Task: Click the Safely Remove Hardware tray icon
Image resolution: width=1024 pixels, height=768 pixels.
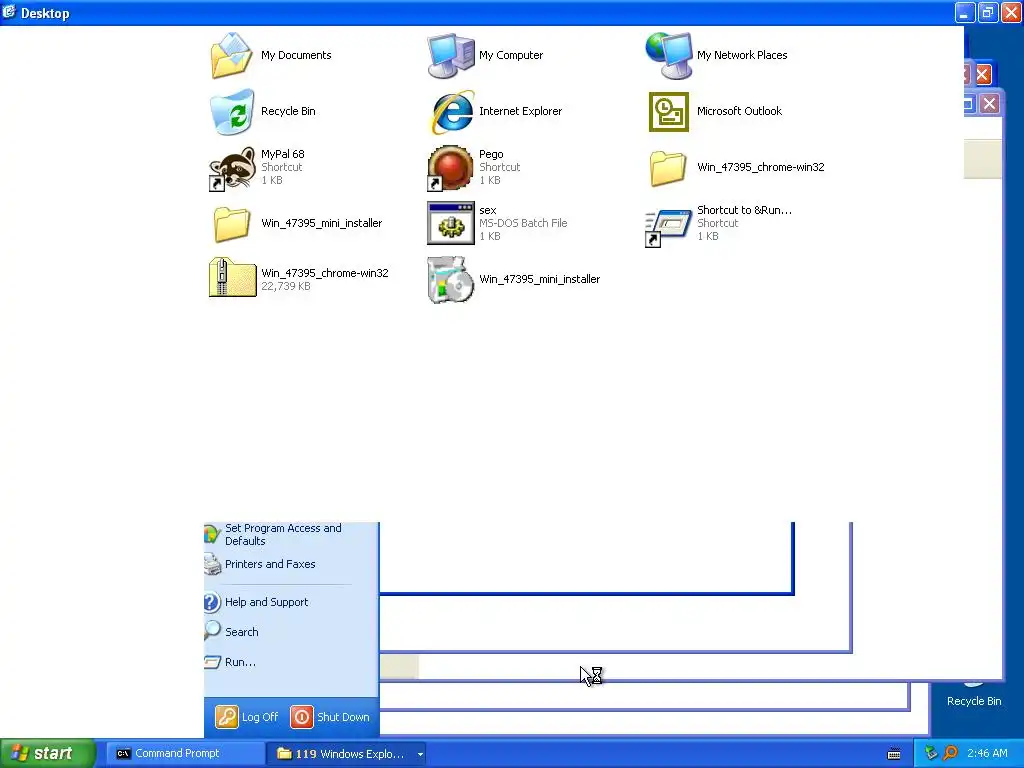Action: pyautogui.click(x=931, y=754)
